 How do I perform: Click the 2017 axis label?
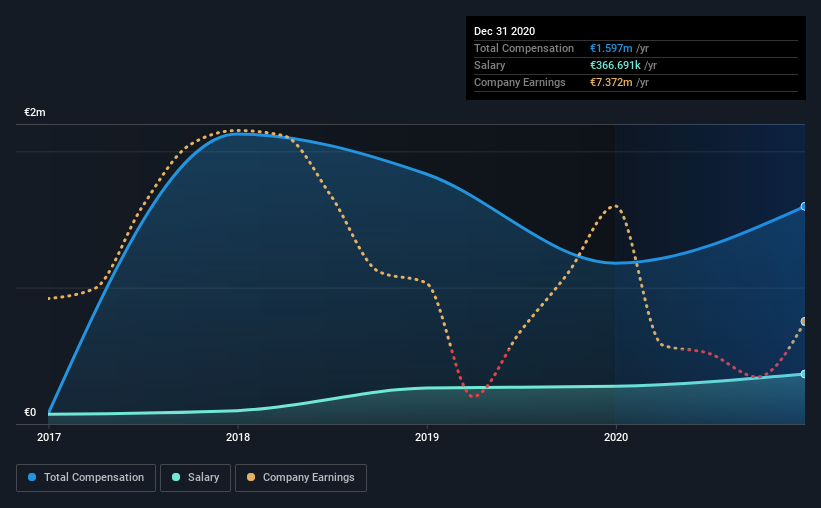49,437
